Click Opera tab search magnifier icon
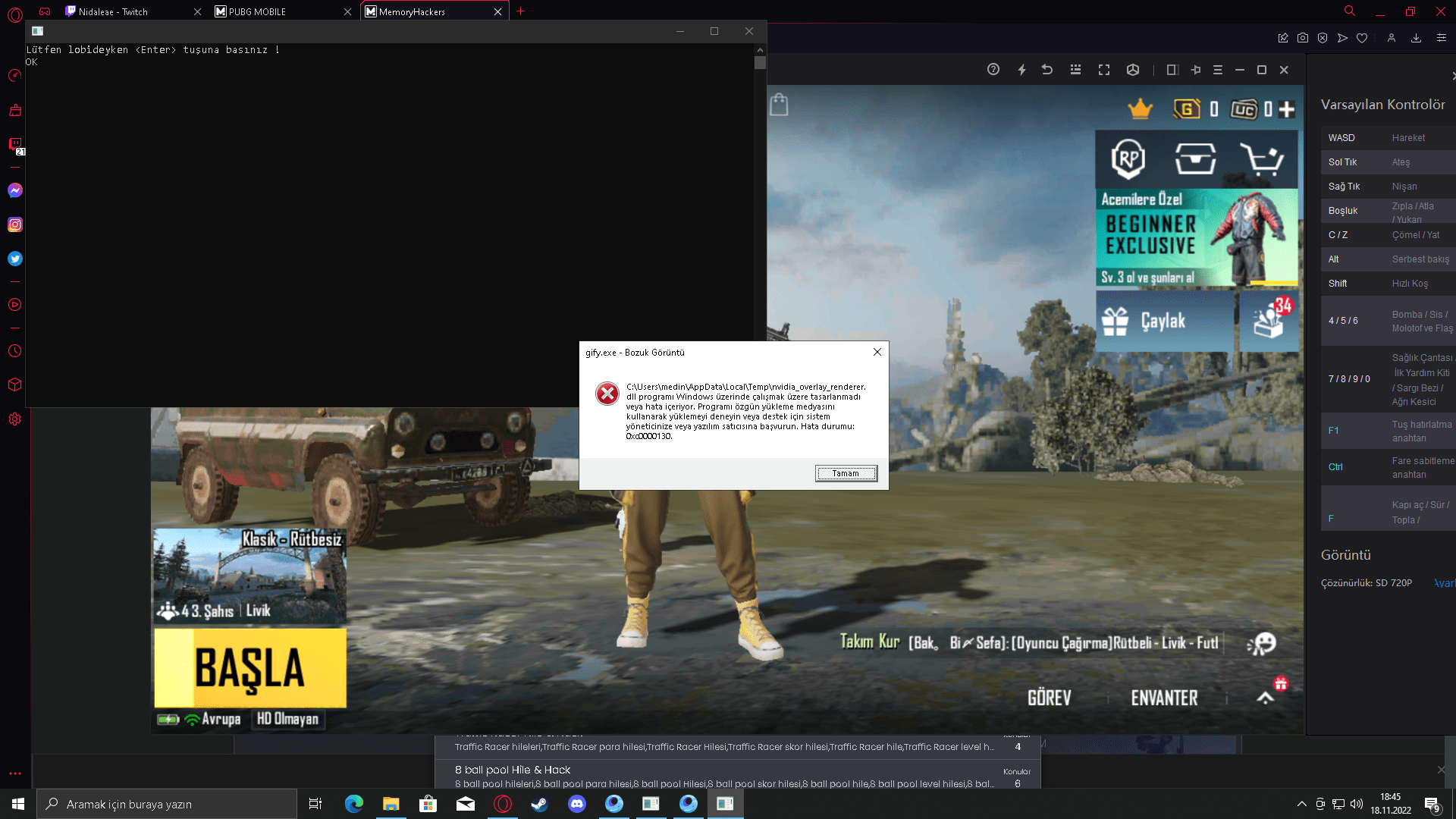This screenshot has height=819, width=1456. click(1350, 11)
